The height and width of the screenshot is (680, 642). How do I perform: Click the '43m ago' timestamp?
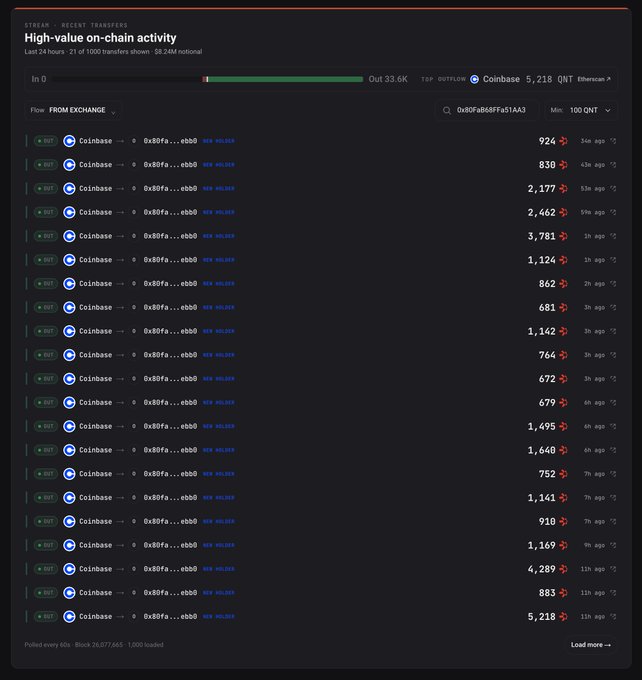tap(593, 165)
